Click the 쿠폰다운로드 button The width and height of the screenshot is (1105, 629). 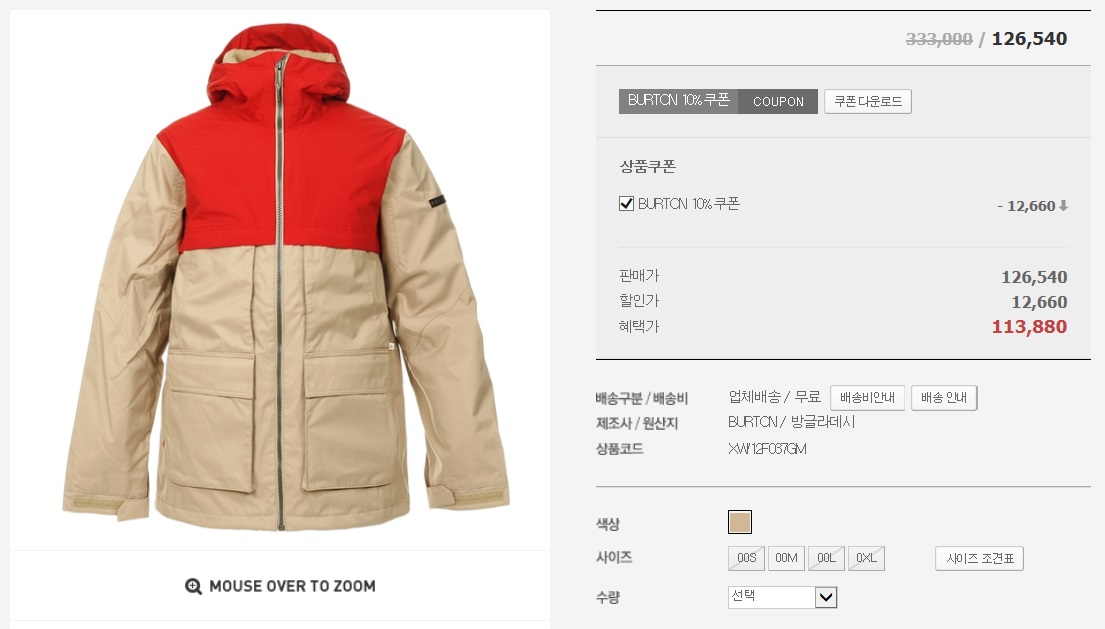point(868,101)
